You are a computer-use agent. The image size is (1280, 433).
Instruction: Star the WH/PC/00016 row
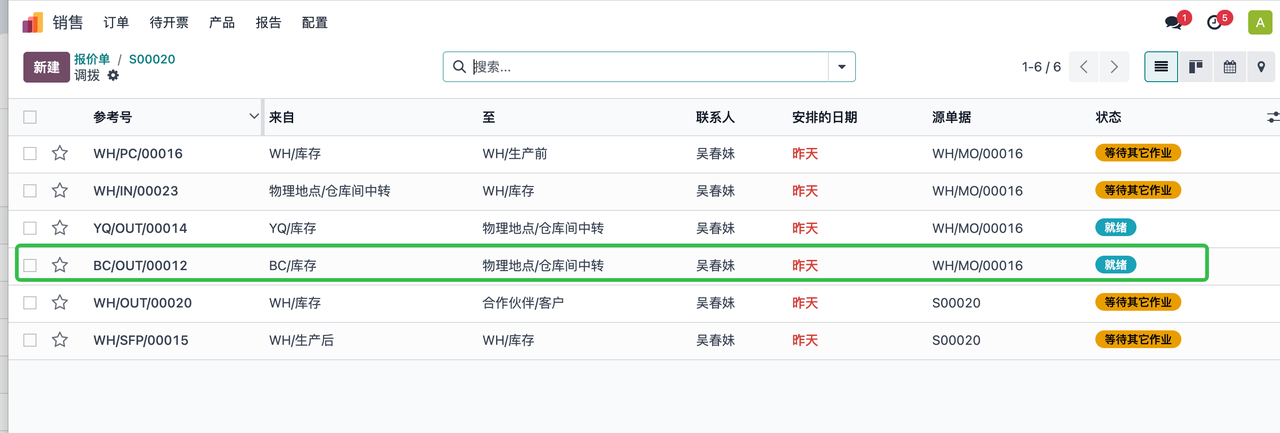tap(60, 153)
